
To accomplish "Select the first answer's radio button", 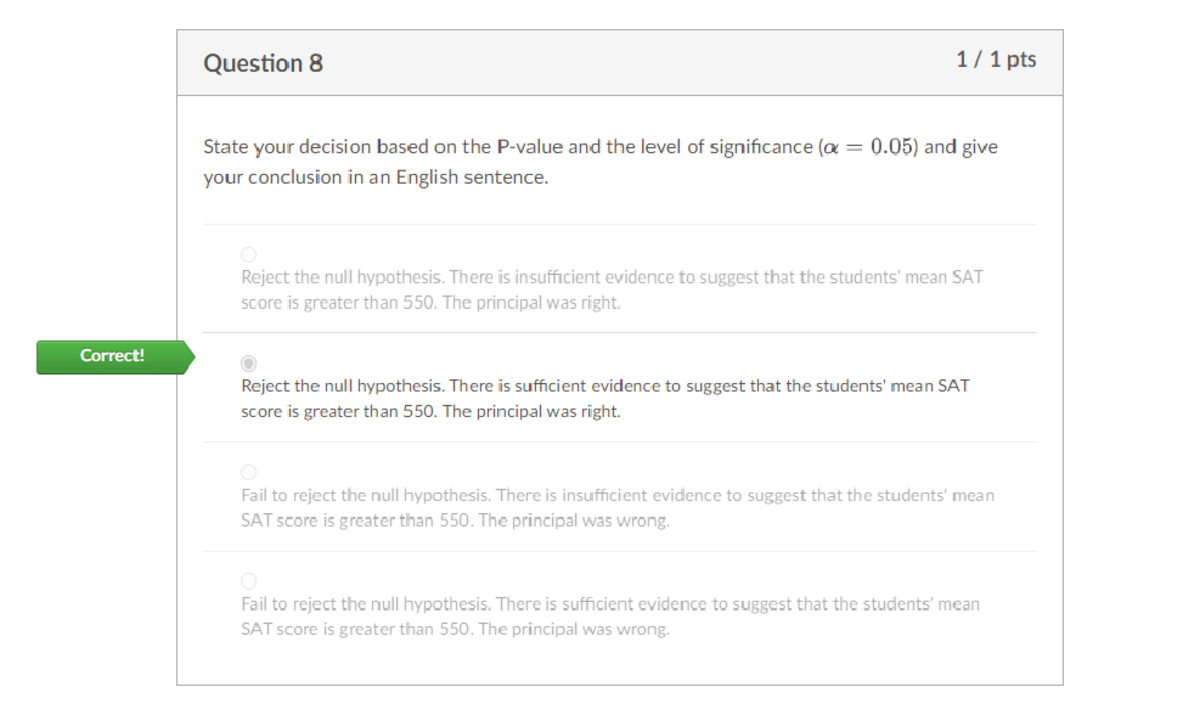I will click(x=249, y=254).
